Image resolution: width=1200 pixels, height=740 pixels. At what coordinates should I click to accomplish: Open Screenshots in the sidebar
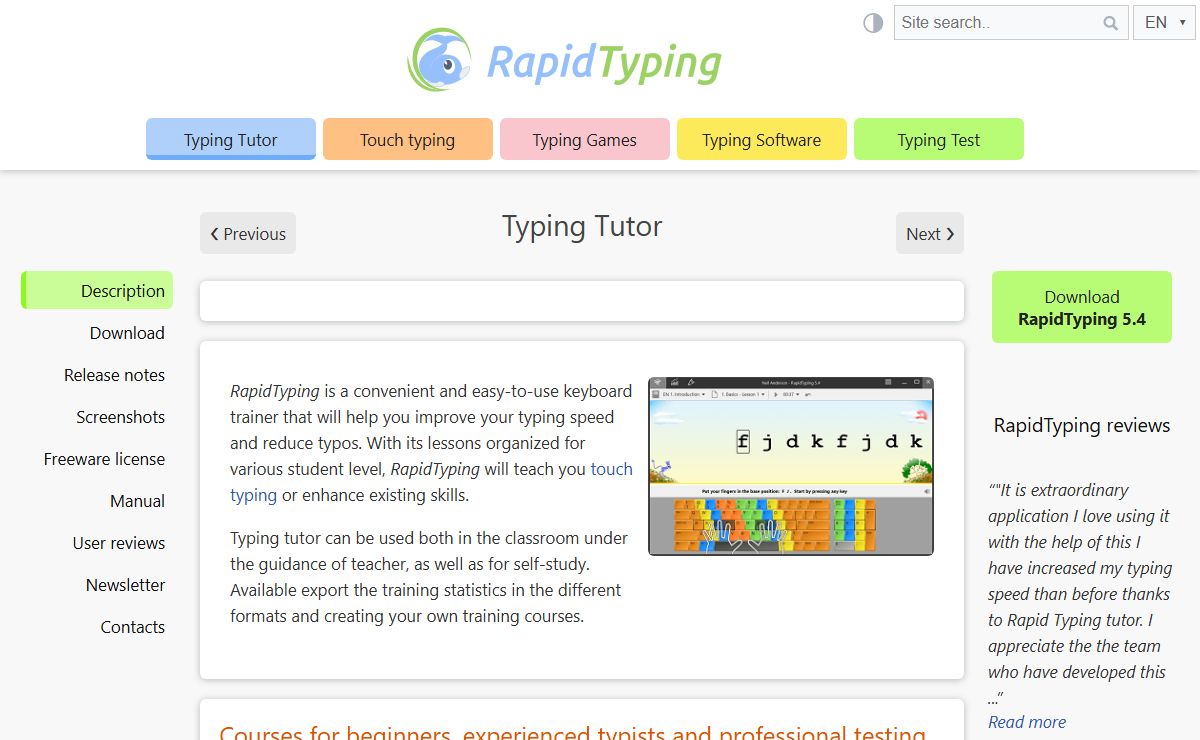pyautogui.click(x=120, y=417)
